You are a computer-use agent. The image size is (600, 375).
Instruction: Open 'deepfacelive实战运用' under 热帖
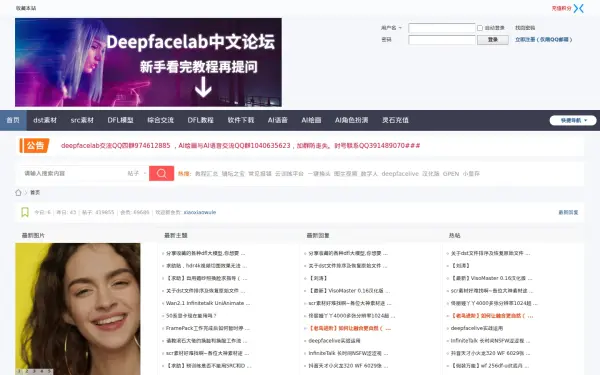pyautogui.click(x=477, y=328)
